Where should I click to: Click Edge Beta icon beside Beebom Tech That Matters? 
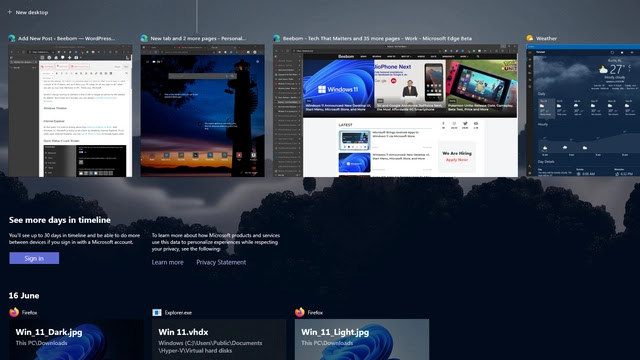click(277, 38)
